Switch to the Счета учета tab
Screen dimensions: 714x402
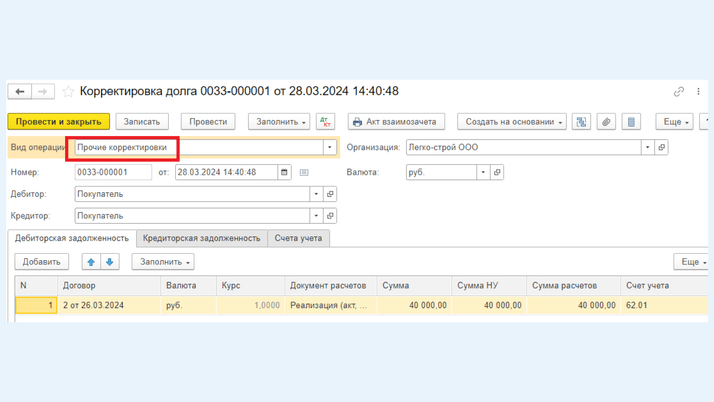(x=298, y=238)
